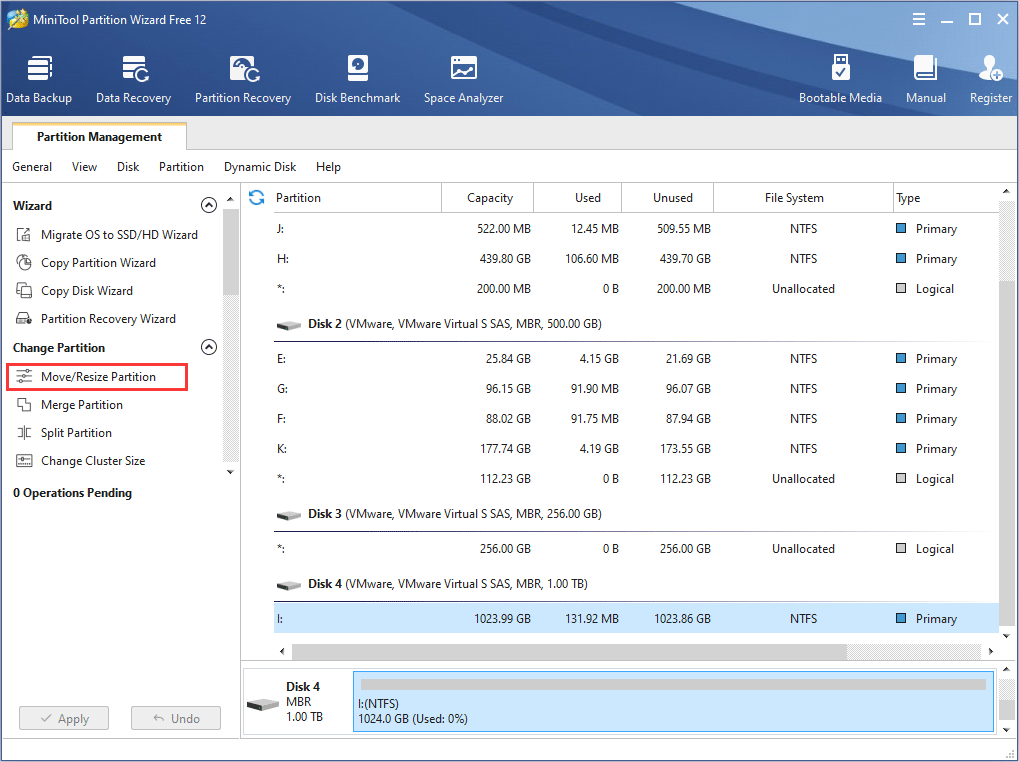This screenshot has width=1019, height=762.
Task: Start the Disk Benchmark tool
Action: 357,79
